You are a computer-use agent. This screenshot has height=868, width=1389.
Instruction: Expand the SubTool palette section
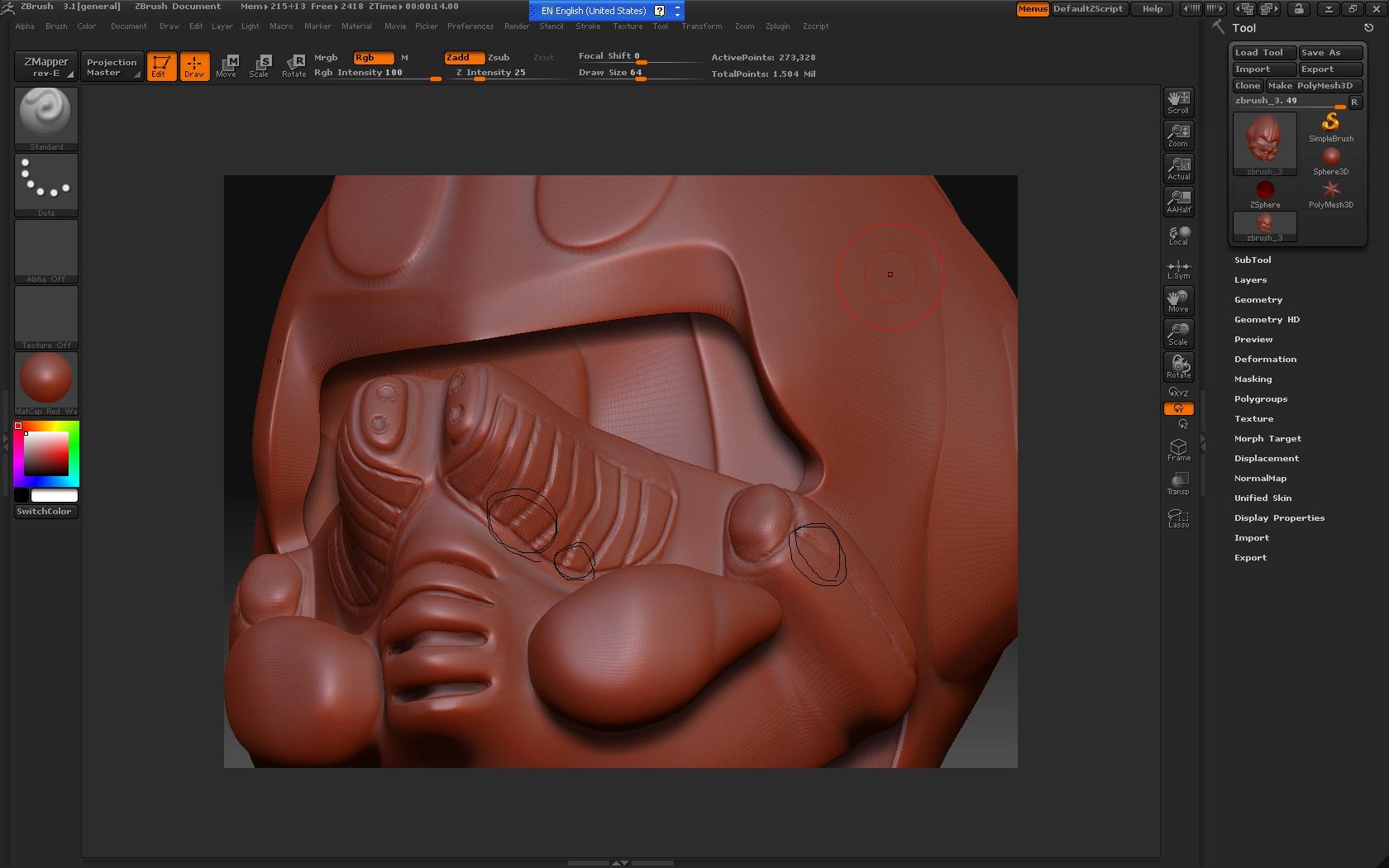[x=1253, y=260]
